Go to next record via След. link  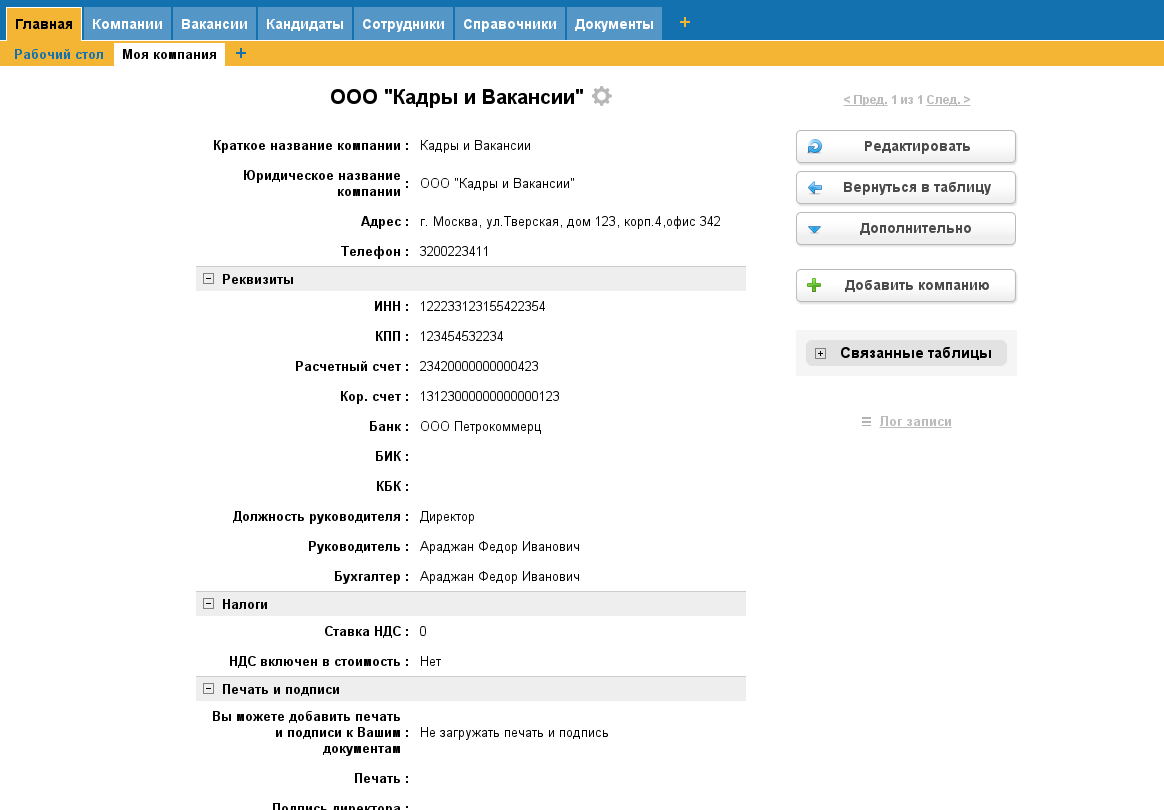point(948,100)
